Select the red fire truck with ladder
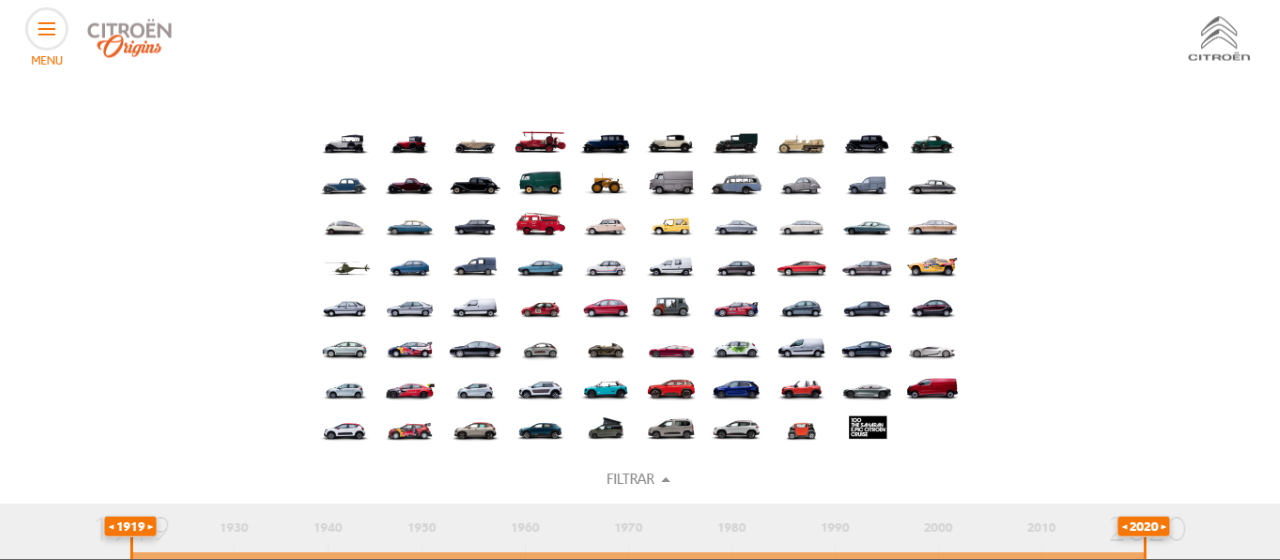Image resolution: width=1280 pixels, height=560 pixels. 540,142
